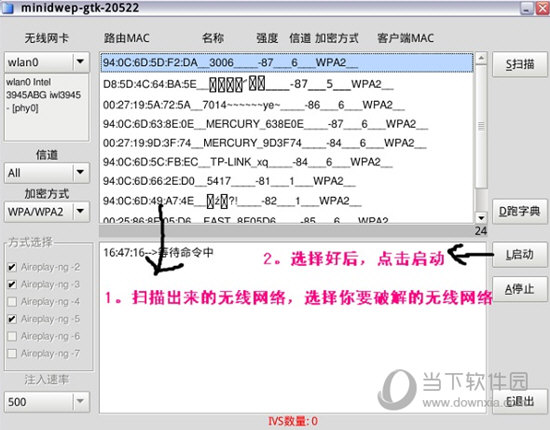Minimize the minidwep-gtk window

pyautogui.click(x=526, y=8)
